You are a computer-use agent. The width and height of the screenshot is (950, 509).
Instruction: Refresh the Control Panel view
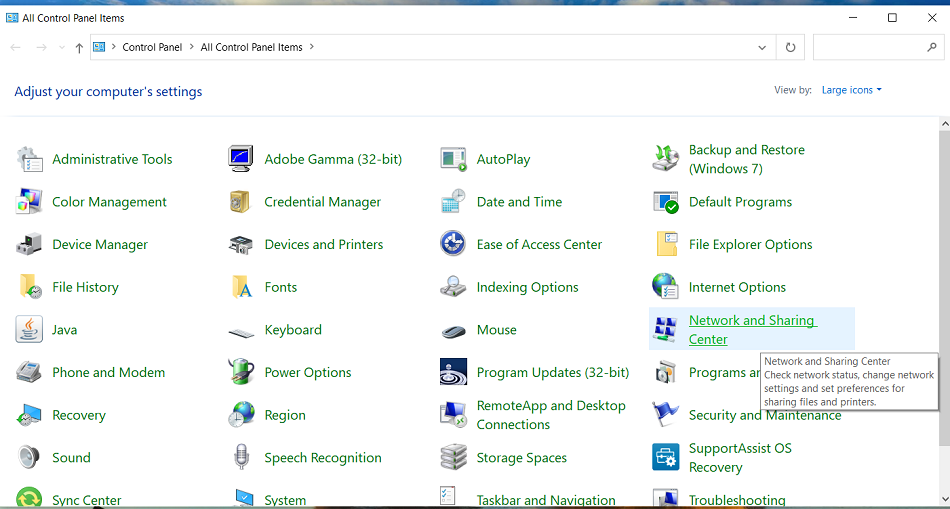coord(791,47)
